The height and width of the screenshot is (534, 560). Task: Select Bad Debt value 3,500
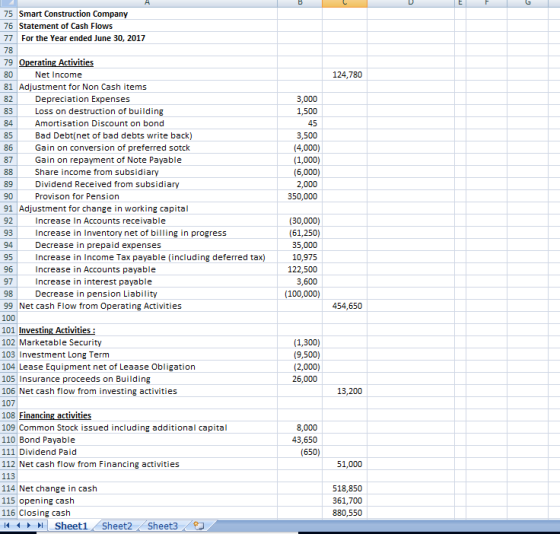[300, 135]
